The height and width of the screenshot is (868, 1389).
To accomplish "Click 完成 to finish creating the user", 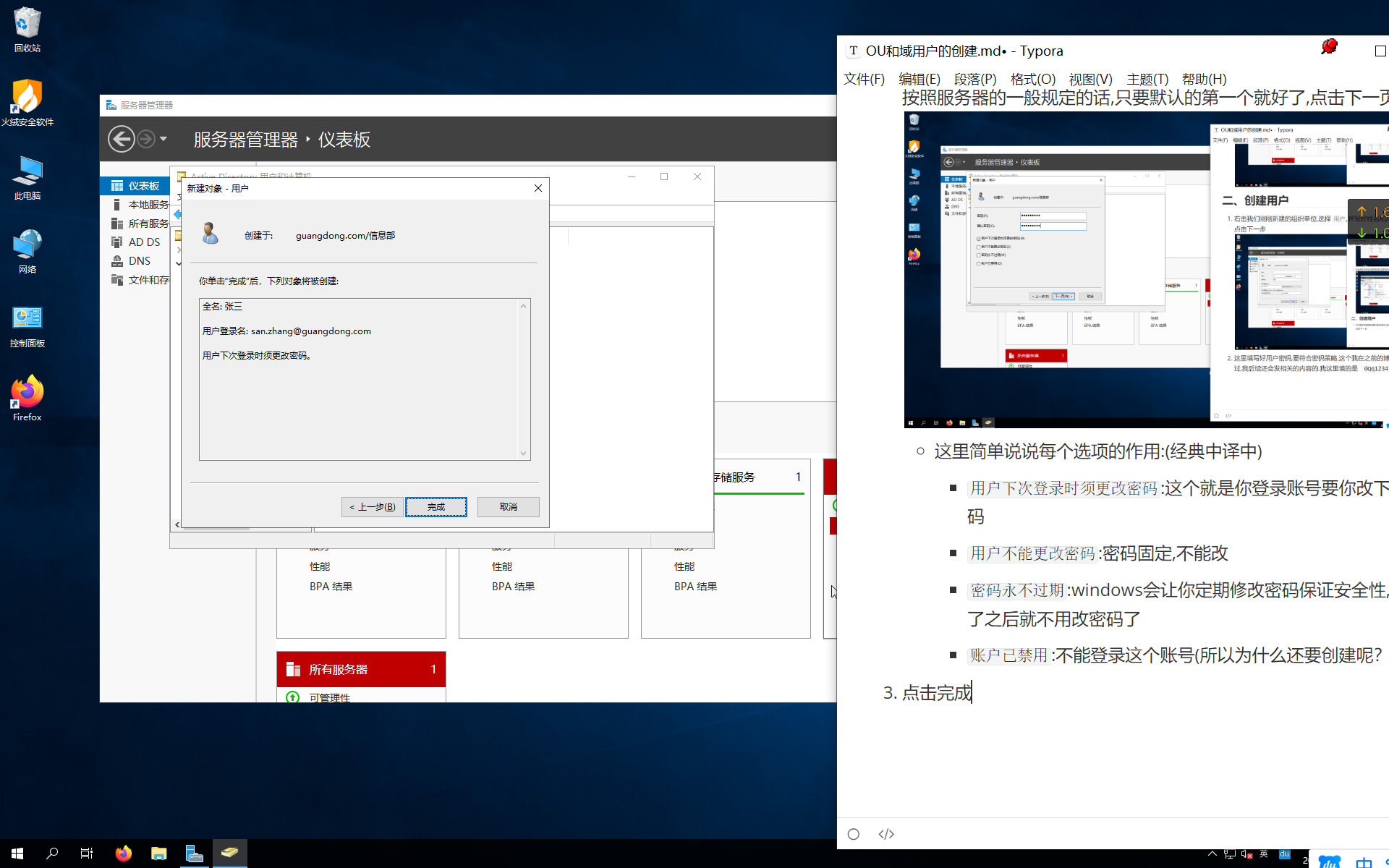I will click(x=436, y=507).
